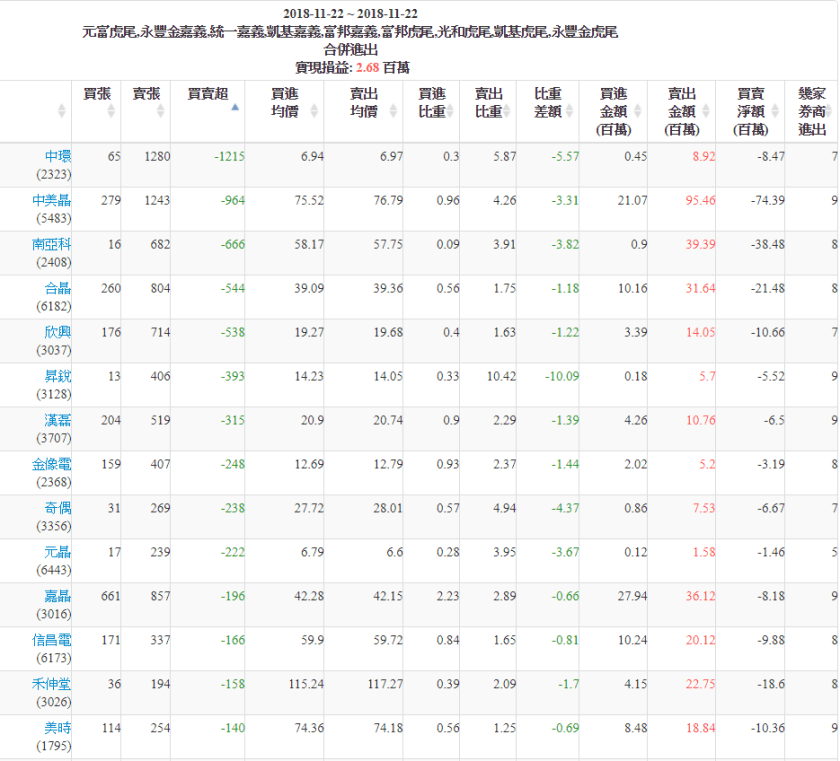Click sort arrows in the 賣張 column header

pyautogui.click(x=160, y=110)
